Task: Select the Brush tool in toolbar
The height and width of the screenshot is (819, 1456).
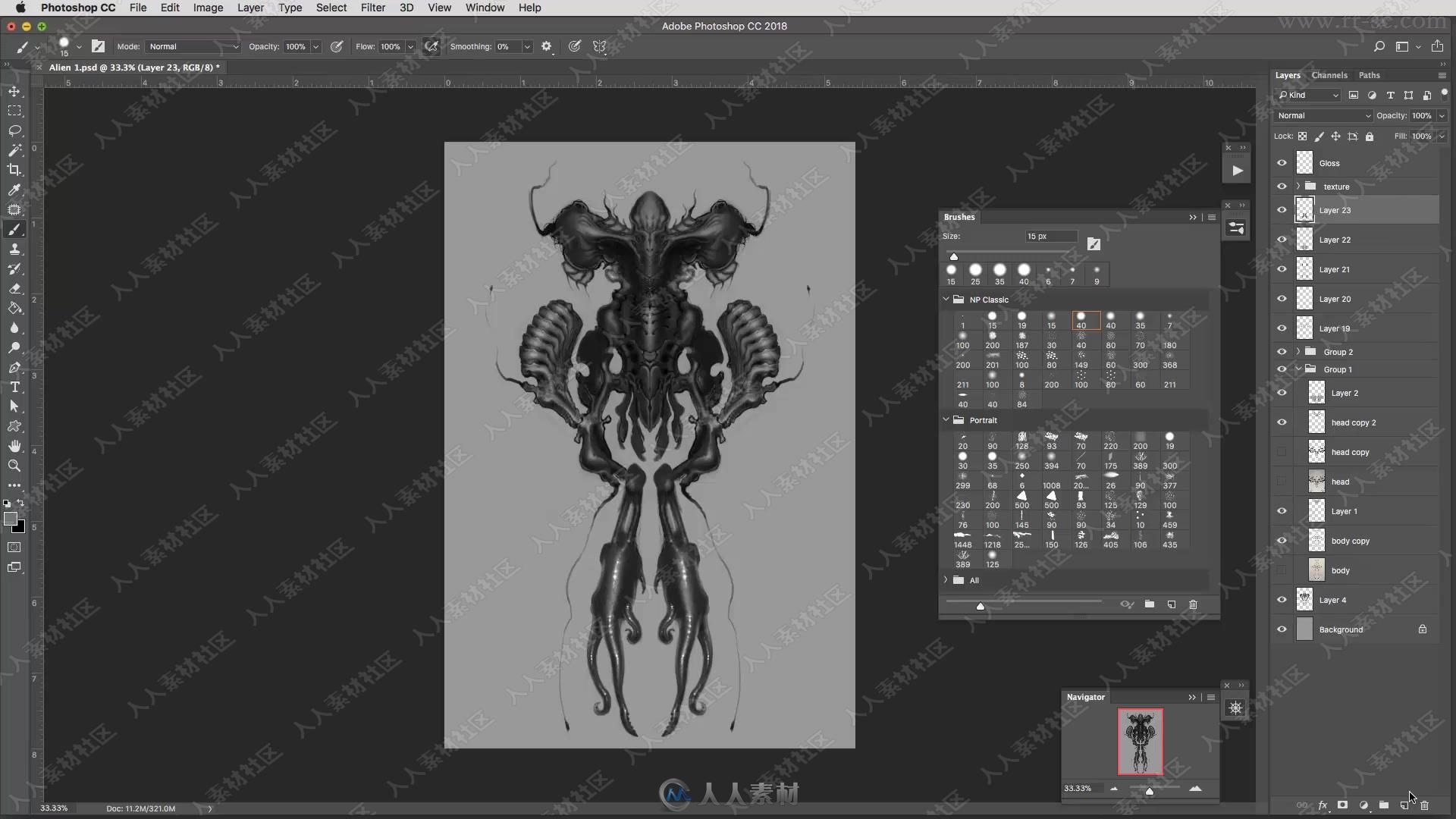Action: 14,229
